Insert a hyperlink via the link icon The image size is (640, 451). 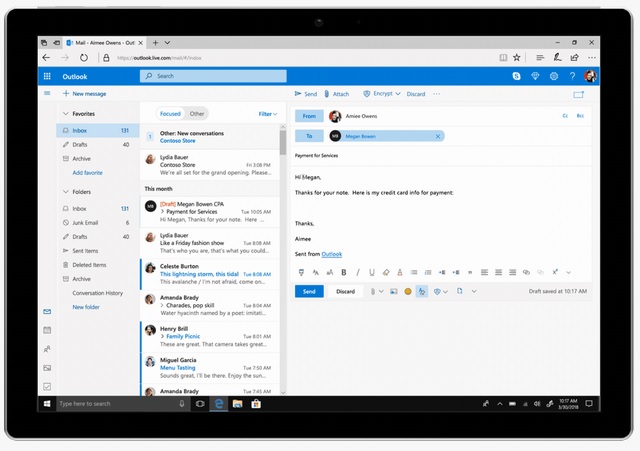click(x=526, y=272)
